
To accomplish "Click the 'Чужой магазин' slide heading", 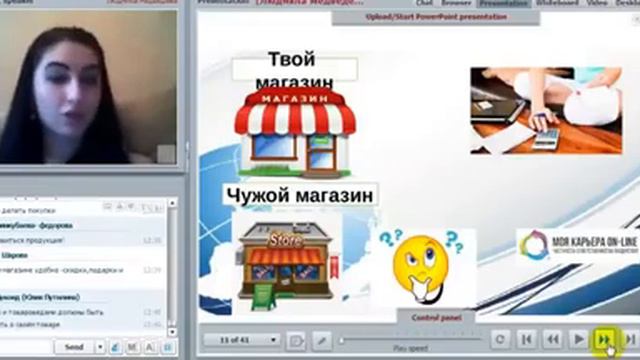I will coord(300,195).
